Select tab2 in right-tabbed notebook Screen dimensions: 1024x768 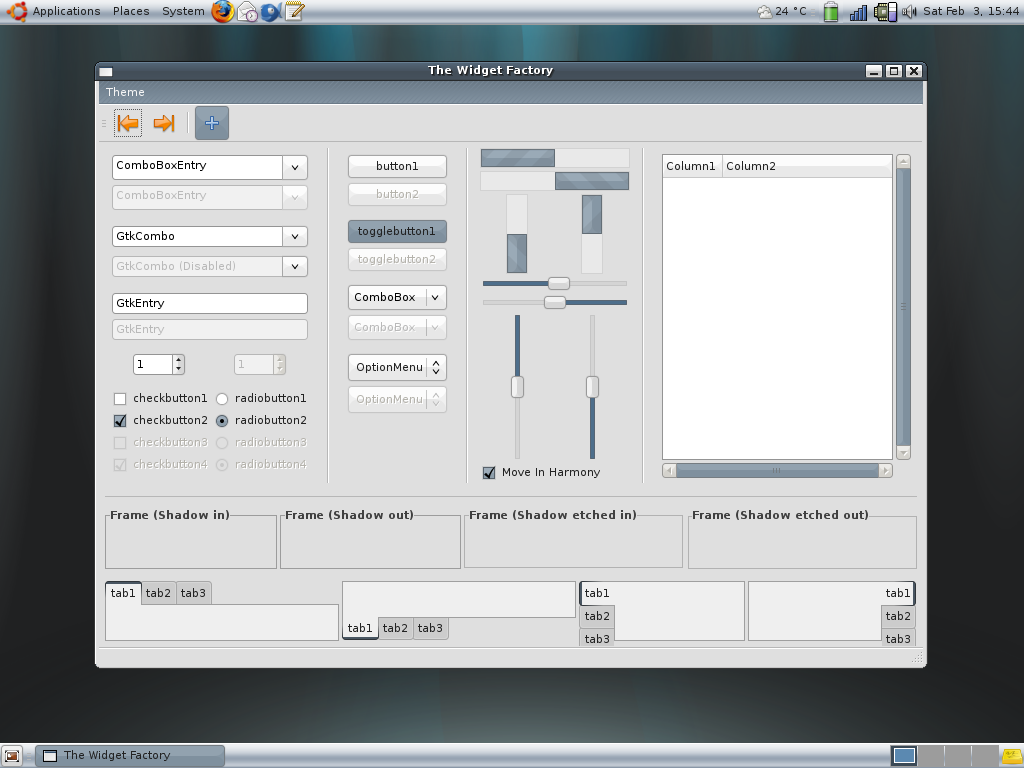pyautogui.click(x=898, y=616)
